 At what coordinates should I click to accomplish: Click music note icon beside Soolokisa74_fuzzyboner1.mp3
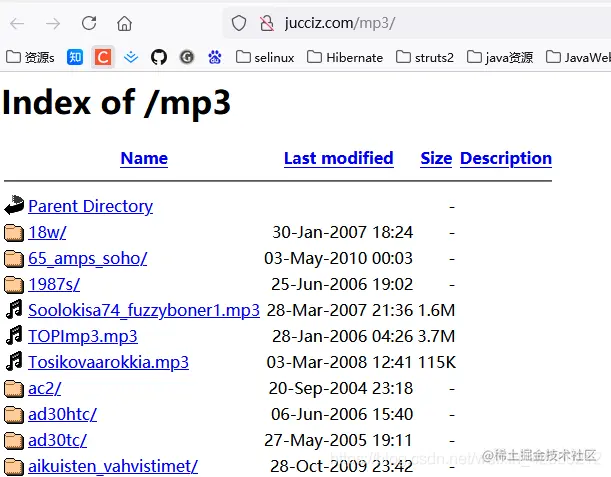point(14,310)
